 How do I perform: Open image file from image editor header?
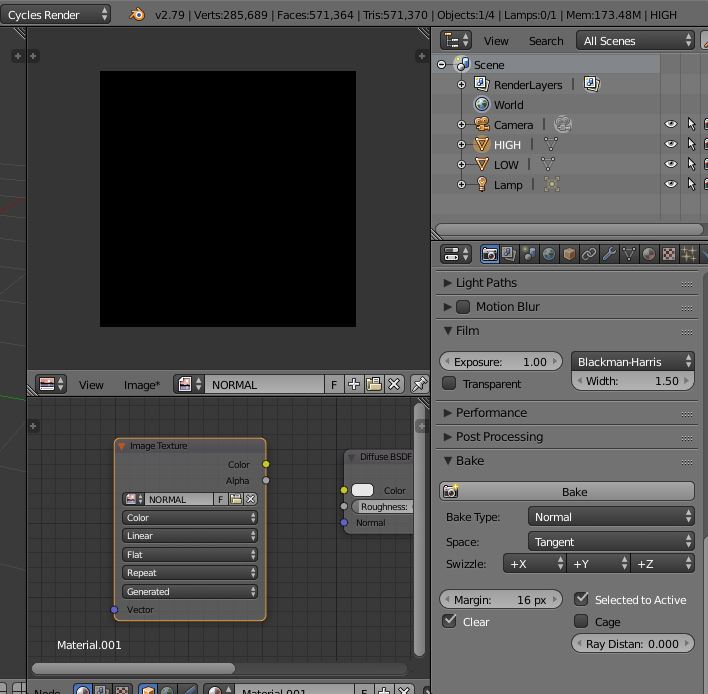(374, 385)
